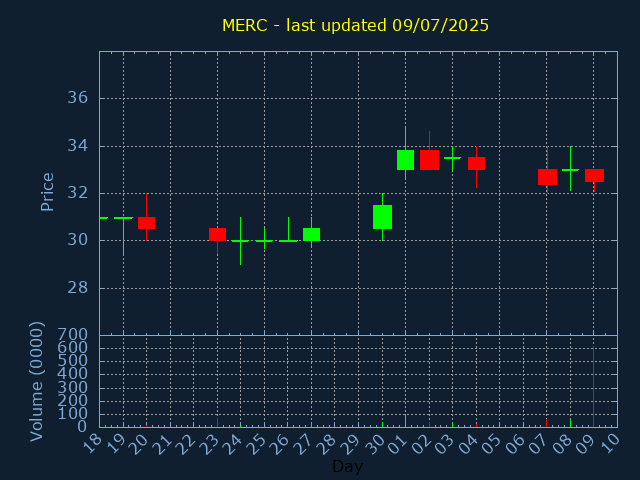Click the day axis label '08'
Image resolution: width=640 pixels, height=480 pixels.
coord(563,444)
